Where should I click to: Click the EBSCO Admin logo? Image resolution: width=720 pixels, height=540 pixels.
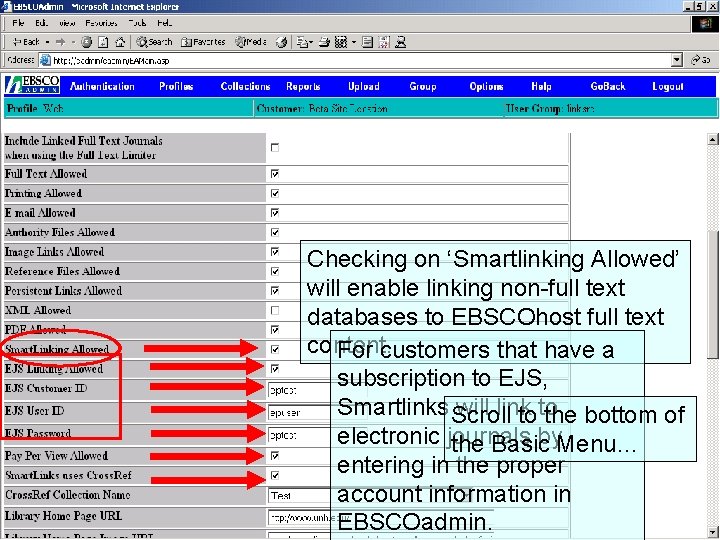[x=33, y=85]
